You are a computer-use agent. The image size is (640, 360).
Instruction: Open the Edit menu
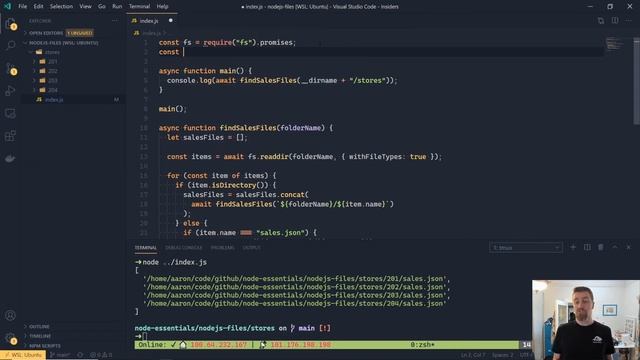[38, 6]
